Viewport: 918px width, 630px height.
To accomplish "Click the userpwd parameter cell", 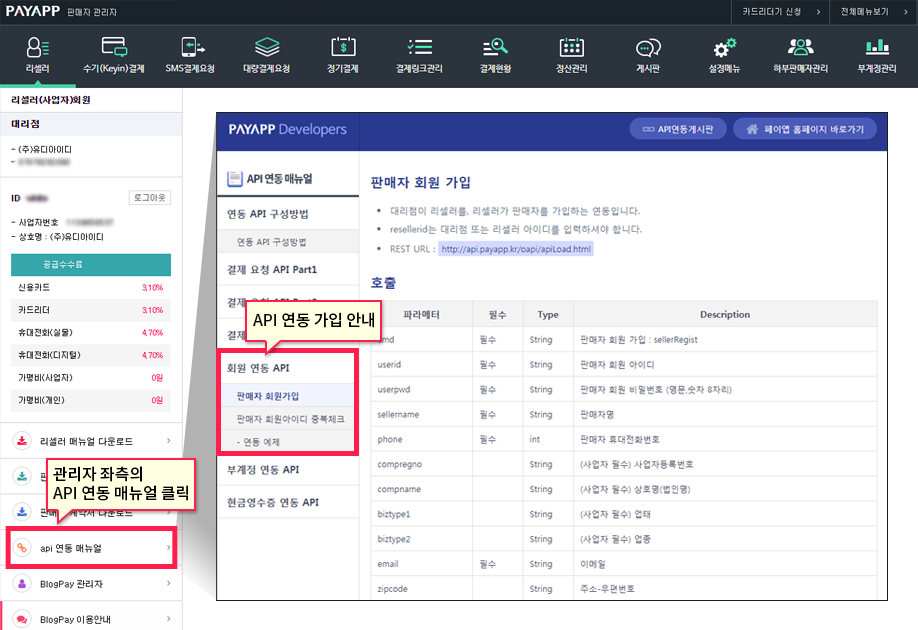I will 422,389.
